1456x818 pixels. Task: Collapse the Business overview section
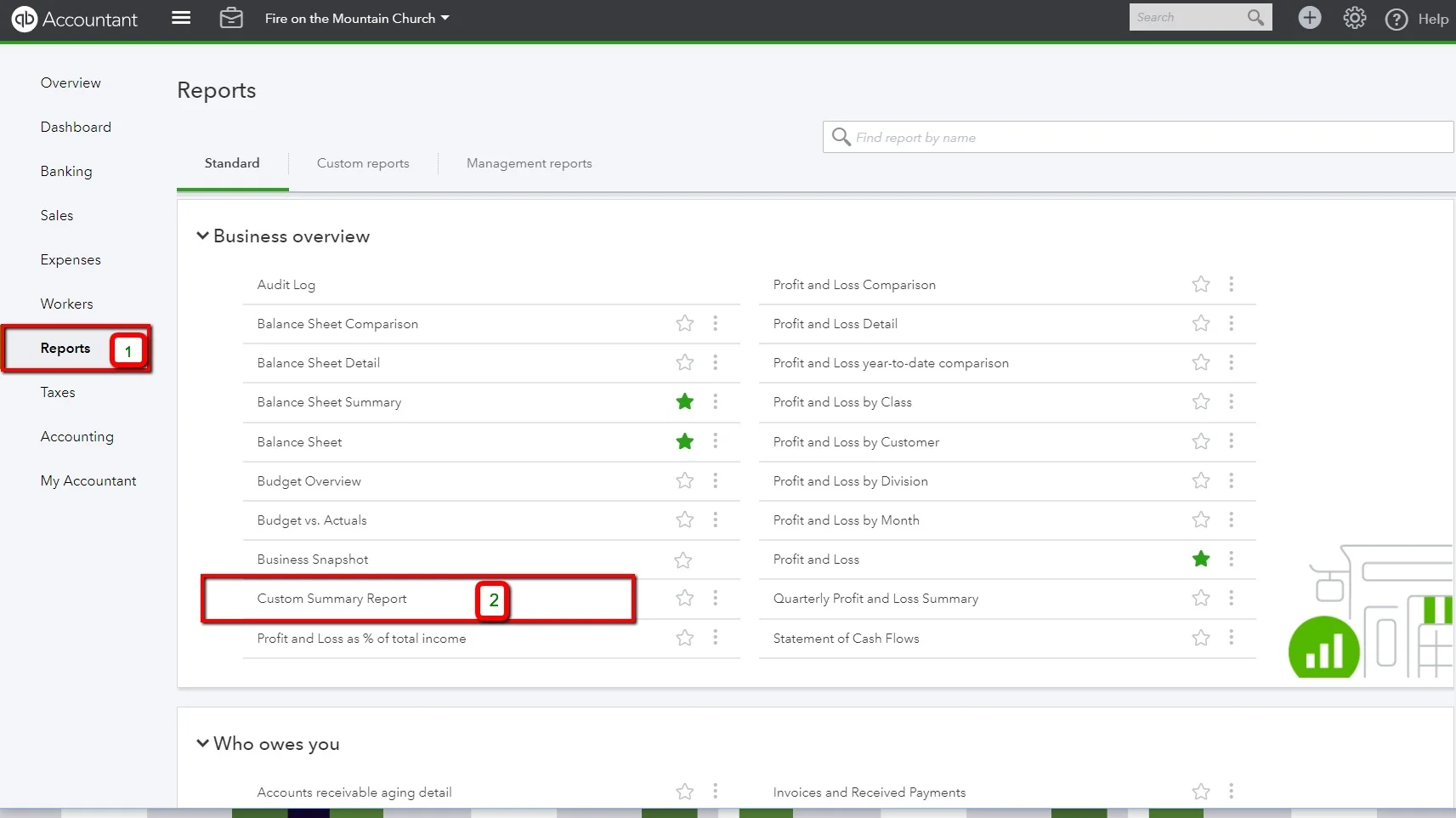click(202, 236)
